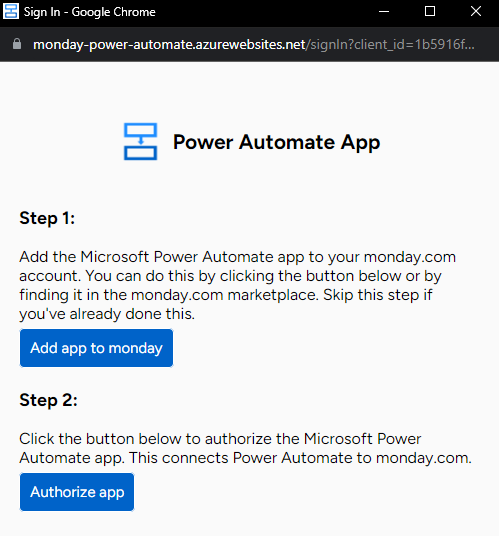Screen dimensions: 499x536
Task: Maximize the Sign In Chrome window
Action: [x=430, y=11]
